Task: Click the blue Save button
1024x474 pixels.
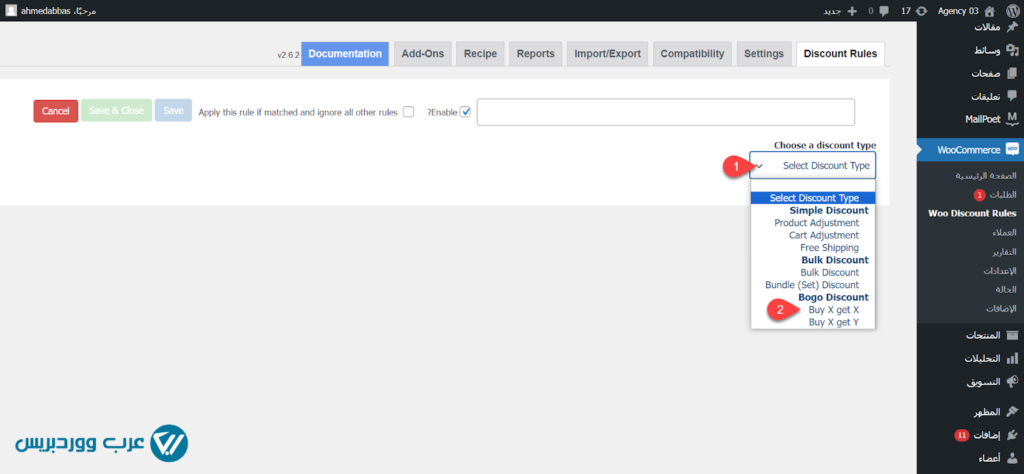Action: click(x=173, y=111)
